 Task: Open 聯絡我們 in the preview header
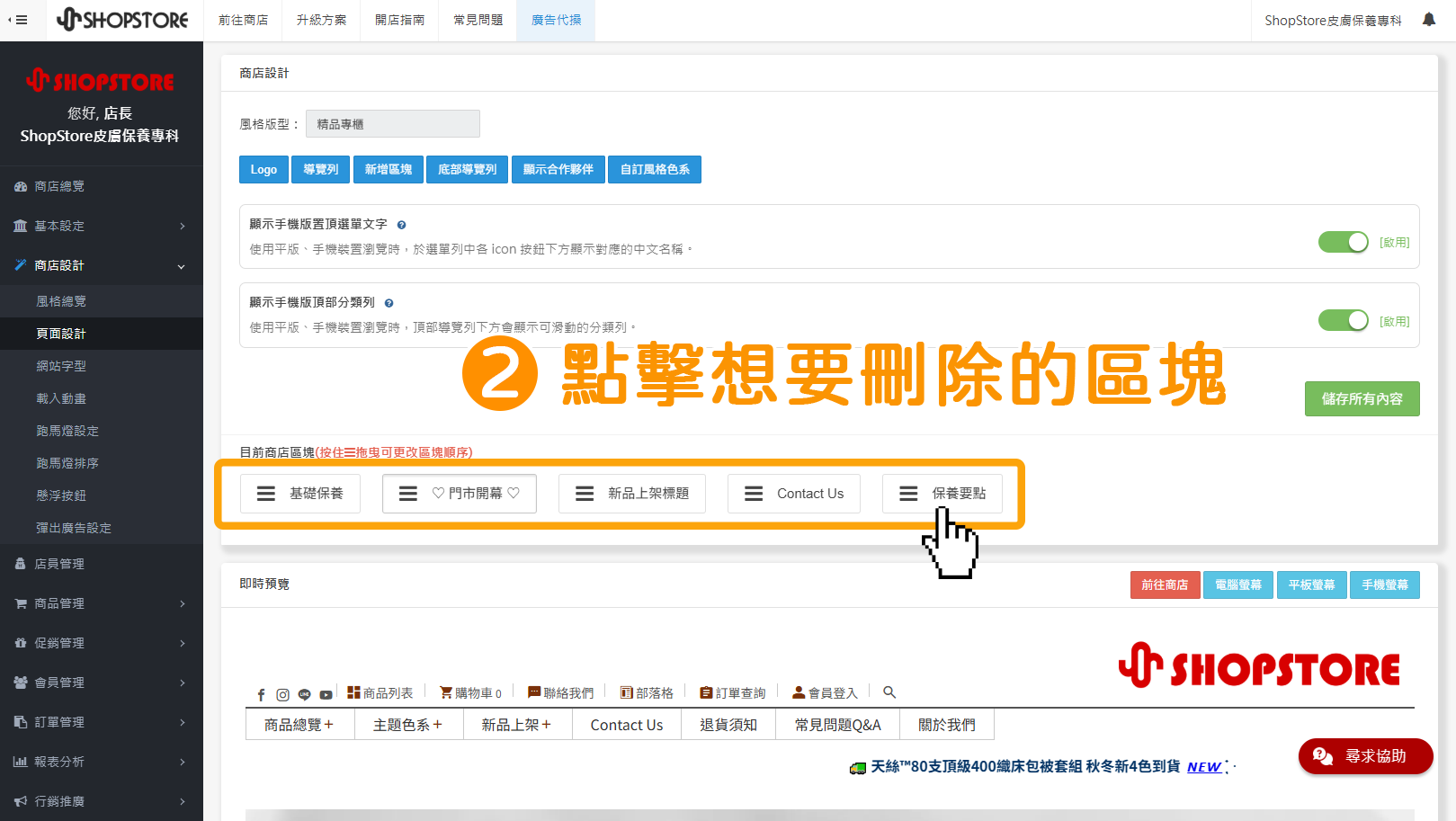click(x=560, y=692)
